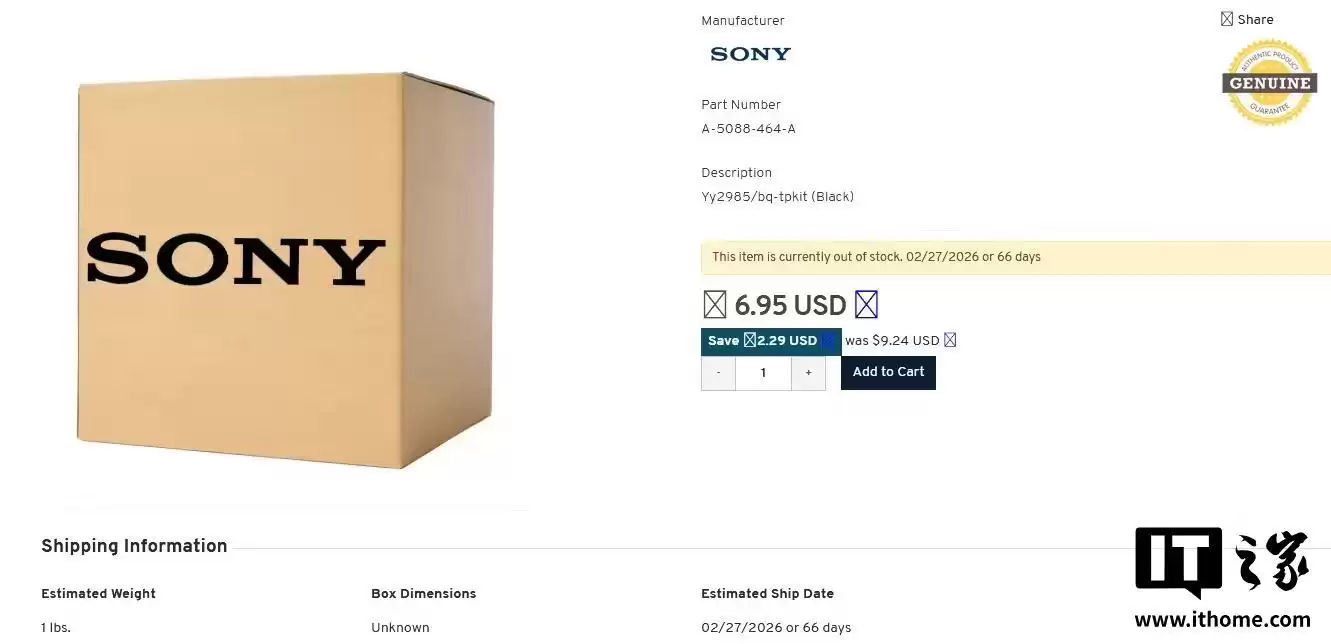Open the Sony box product image
Screen dimensions: 1331x644
coord(285,268)
